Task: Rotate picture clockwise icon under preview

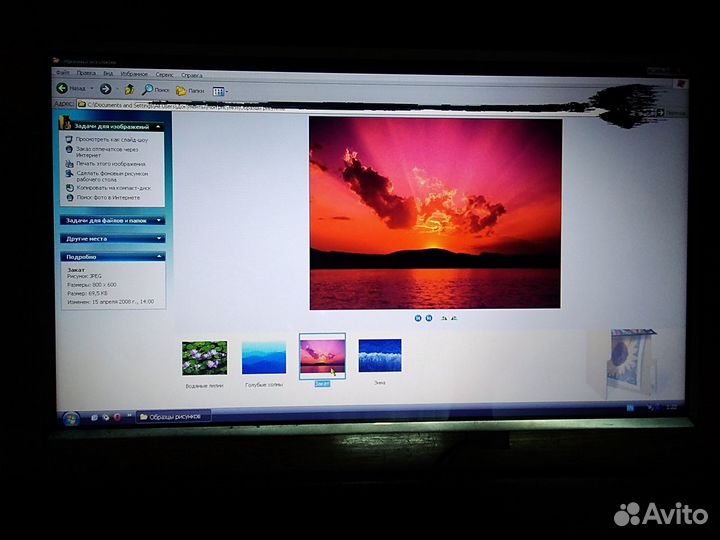Action: point(444,318)
